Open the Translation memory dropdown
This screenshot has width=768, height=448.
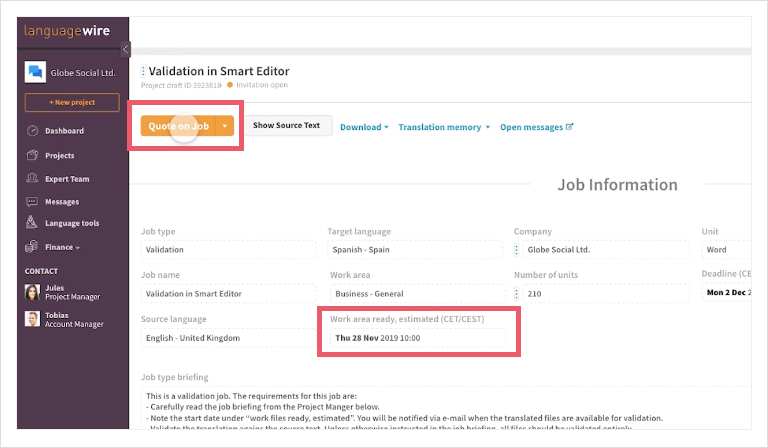tap(444, 127)
